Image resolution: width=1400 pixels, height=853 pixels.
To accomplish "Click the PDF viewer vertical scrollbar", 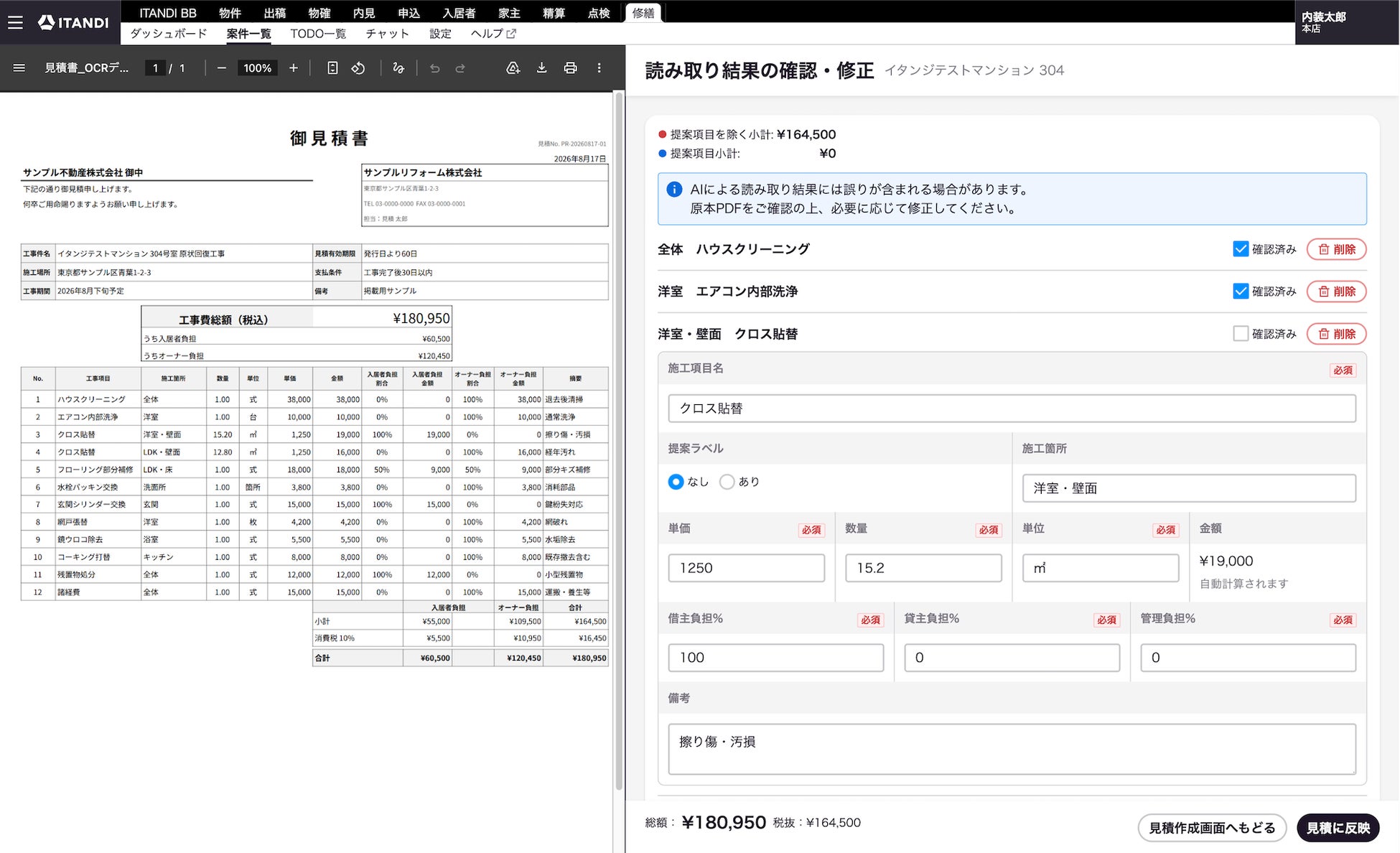I will pos(619,442).
